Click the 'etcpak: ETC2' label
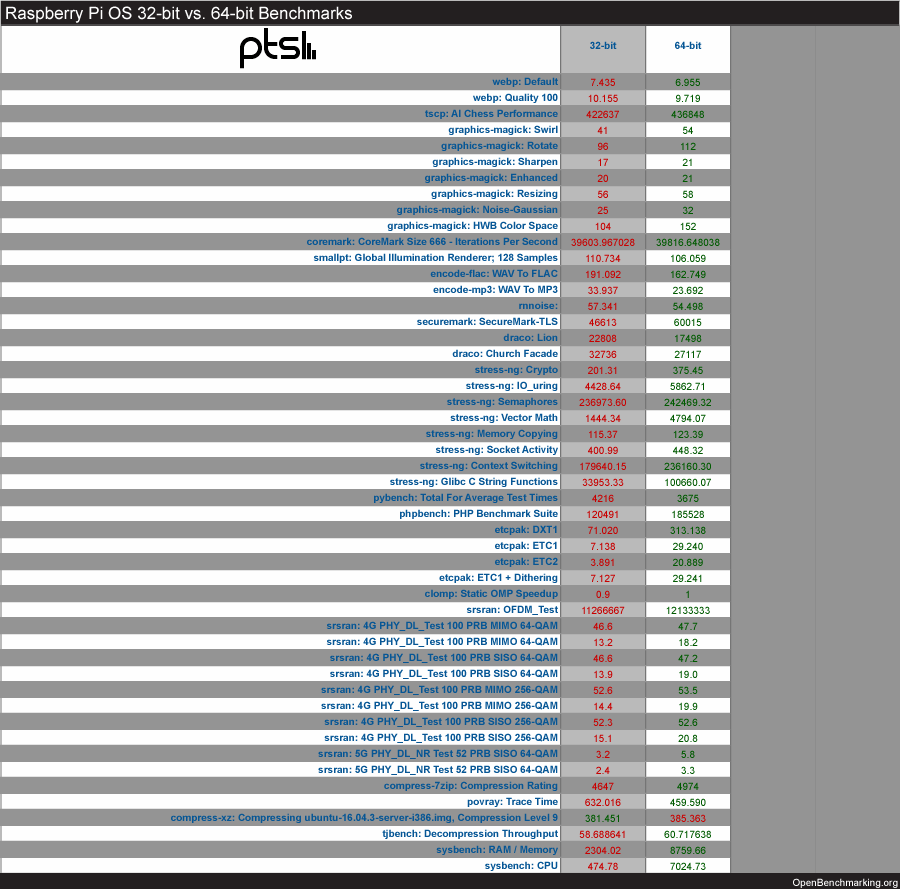 point(526,562)
